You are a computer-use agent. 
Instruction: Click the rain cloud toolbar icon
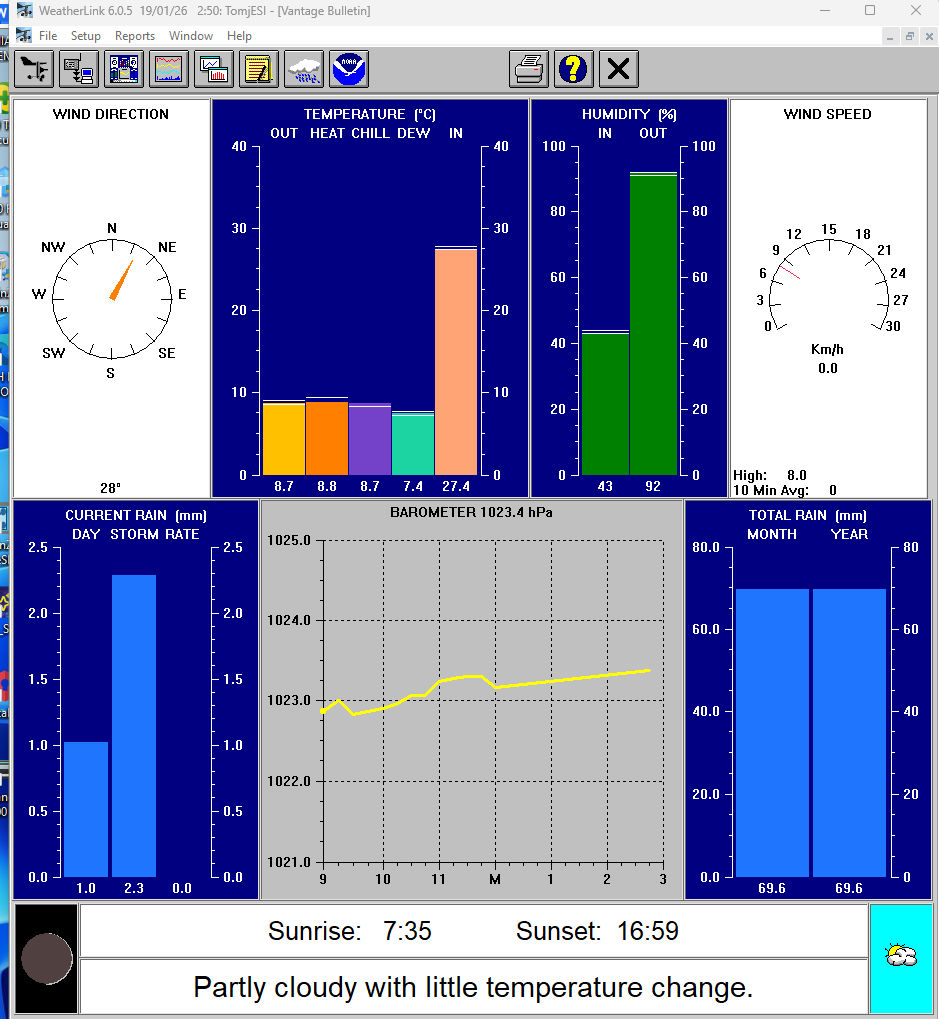(305, 69)
